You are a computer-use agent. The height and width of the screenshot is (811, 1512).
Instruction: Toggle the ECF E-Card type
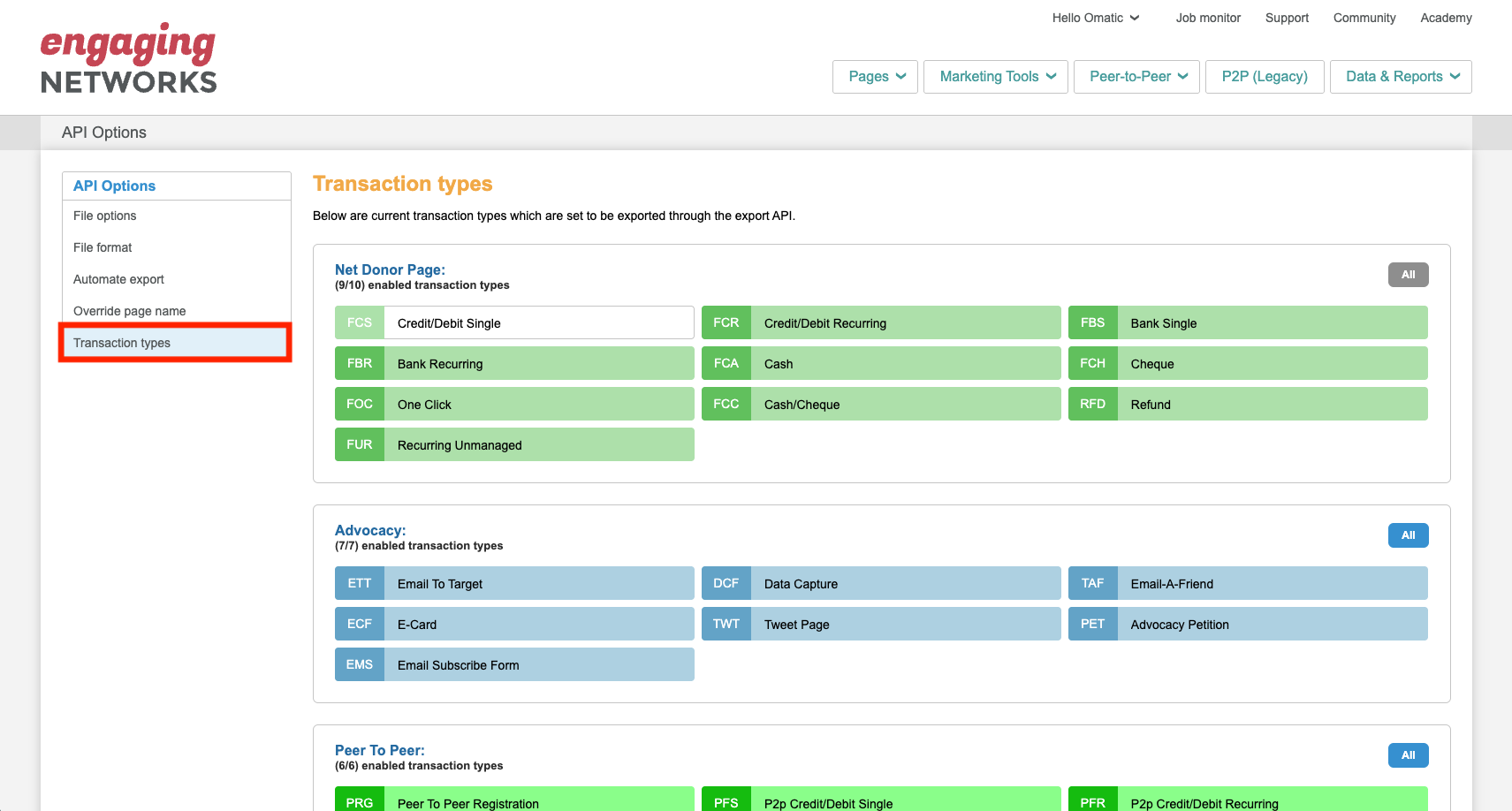pos(514,624)
